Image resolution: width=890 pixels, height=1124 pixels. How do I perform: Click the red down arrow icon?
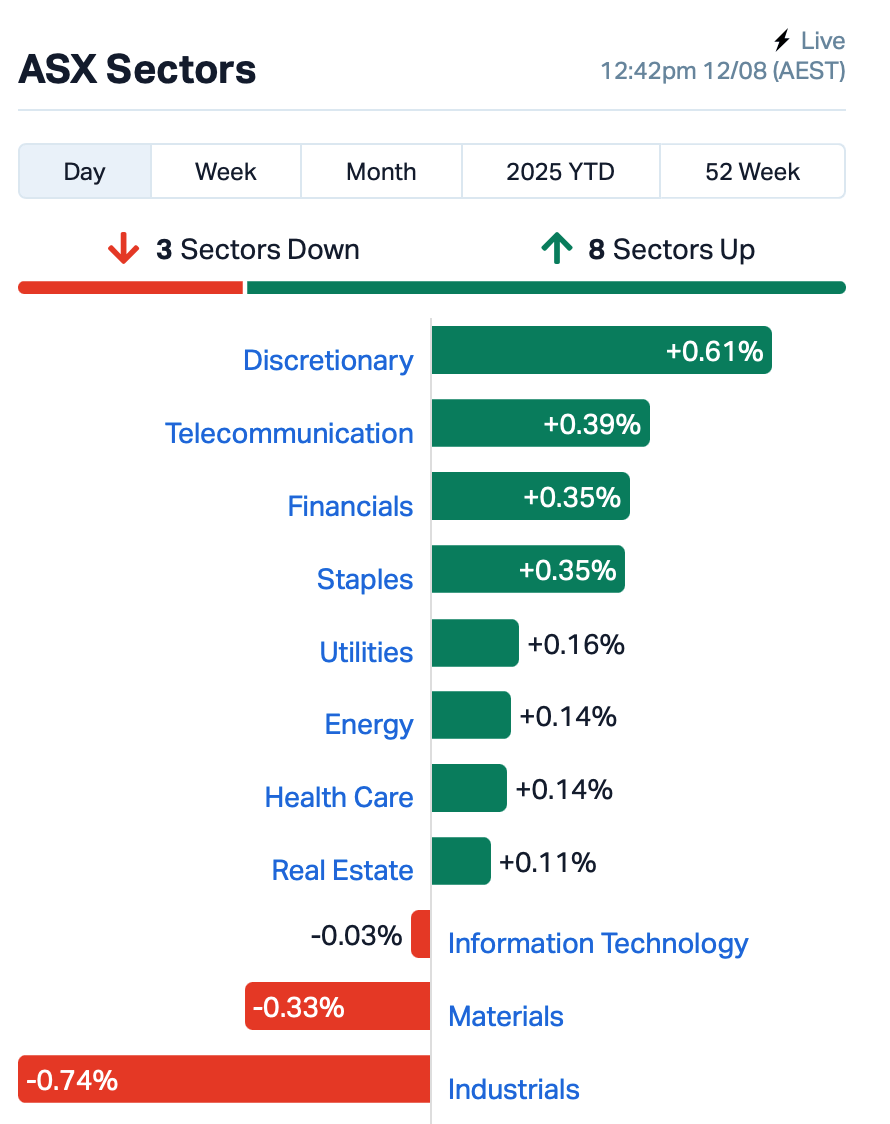click(123, 248)
